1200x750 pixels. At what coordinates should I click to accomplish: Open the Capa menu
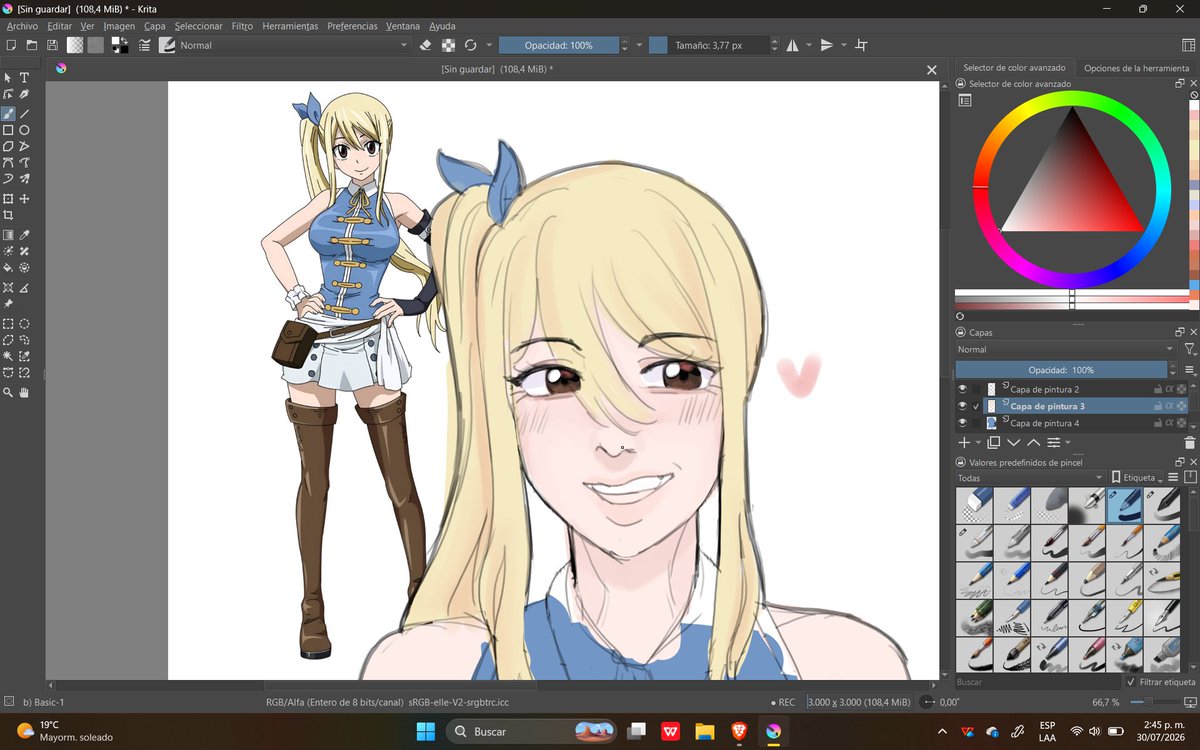[x=154, y=26]
